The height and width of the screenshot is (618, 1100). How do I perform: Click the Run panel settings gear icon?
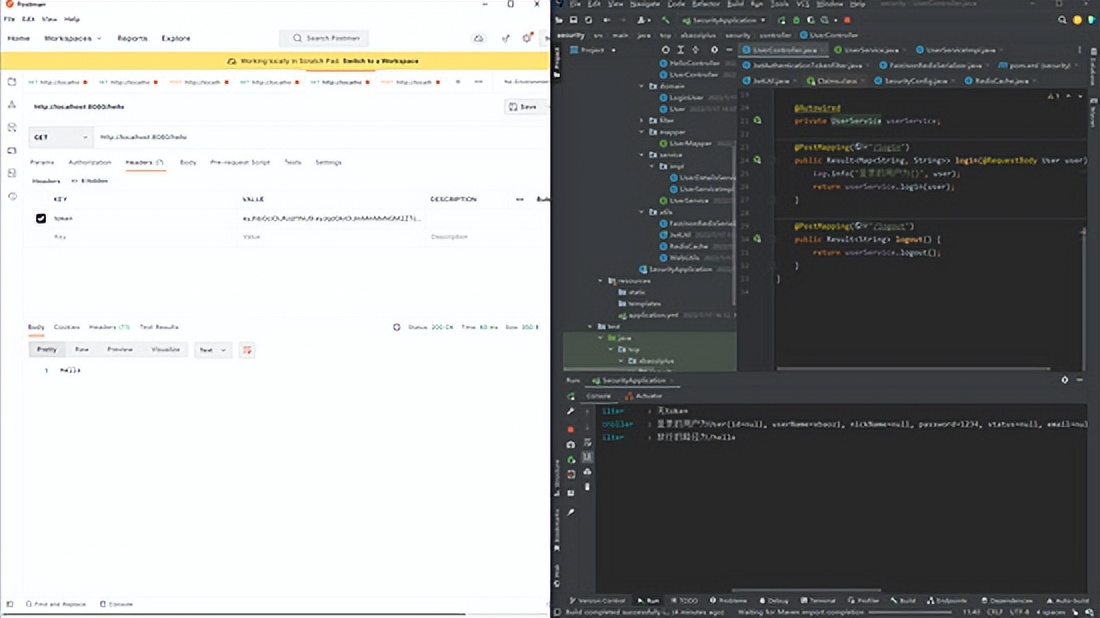(1064, 380)
